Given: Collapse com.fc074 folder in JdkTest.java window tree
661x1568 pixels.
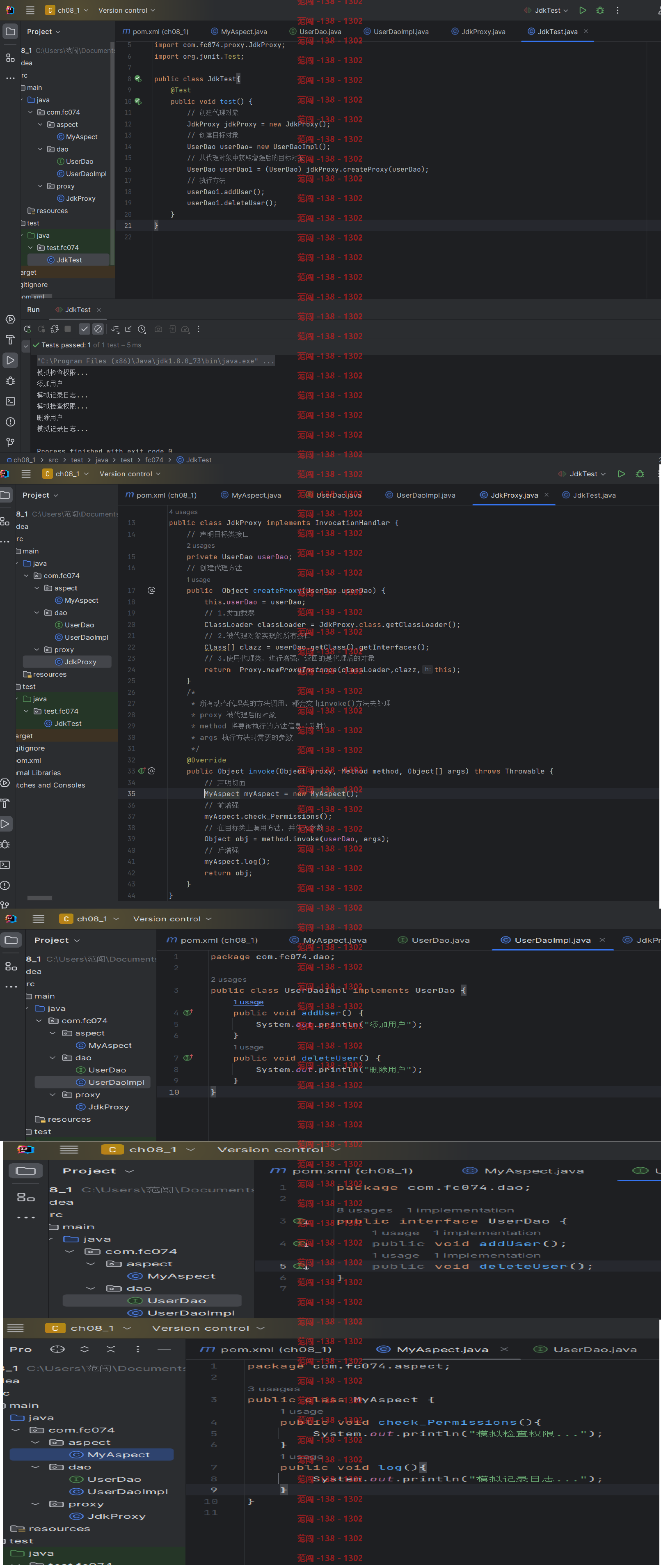Looking at the screenshot, I should pyautogui.click(x=31, y=112).
